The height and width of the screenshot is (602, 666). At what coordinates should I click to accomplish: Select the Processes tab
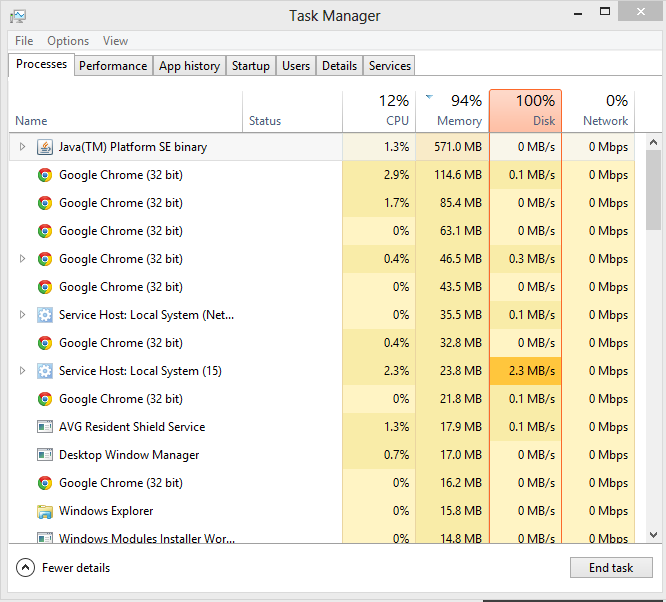coord(41,65)
